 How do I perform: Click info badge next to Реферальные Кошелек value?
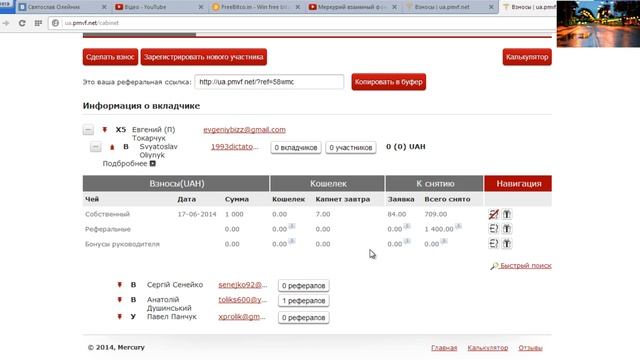point(292,226)
